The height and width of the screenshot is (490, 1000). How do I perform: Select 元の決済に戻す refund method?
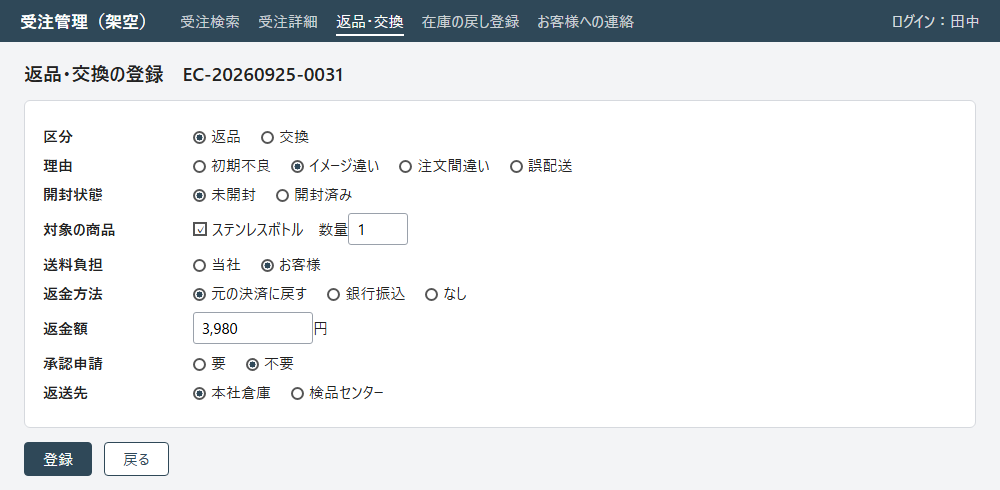pyautogui.click(x=200, y=294)
